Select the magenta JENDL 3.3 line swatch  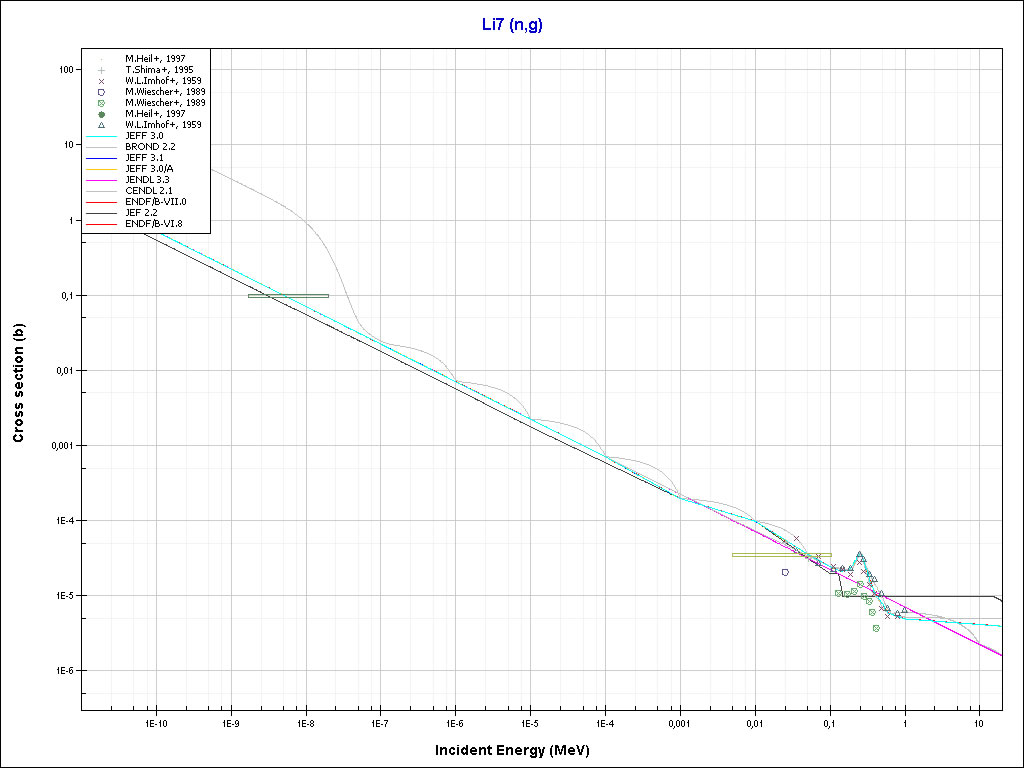click(x=102, y=180)
